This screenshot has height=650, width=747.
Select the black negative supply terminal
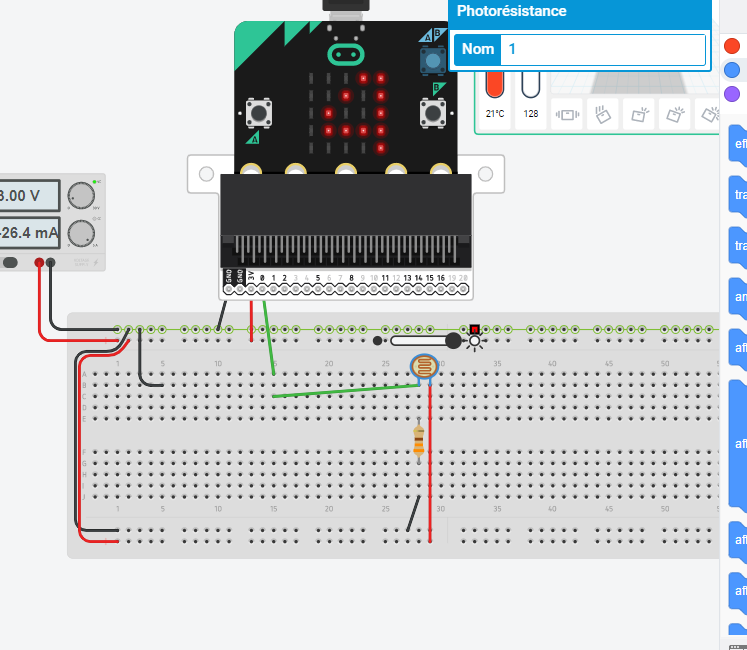[50, 262]
